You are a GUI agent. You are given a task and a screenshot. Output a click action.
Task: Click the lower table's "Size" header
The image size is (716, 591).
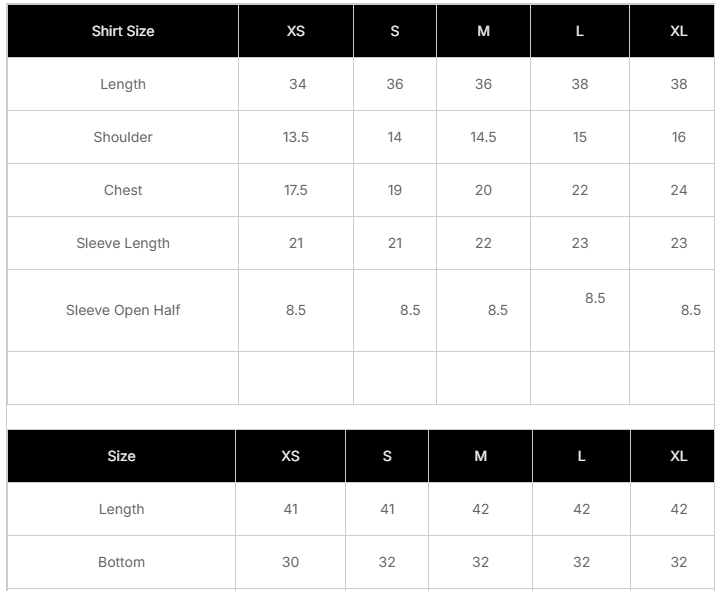[x=121, y=456]
